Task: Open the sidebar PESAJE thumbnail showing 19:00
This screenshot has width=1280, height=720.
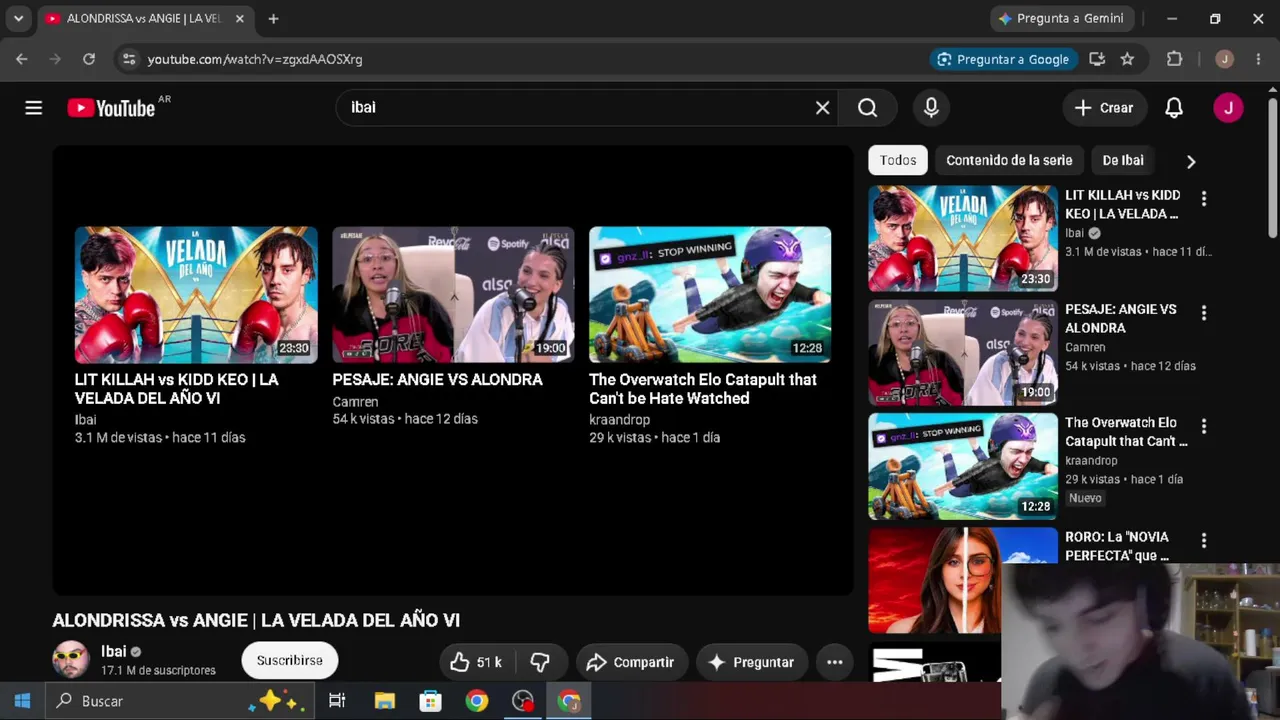Action: click(x=962, y=352)
